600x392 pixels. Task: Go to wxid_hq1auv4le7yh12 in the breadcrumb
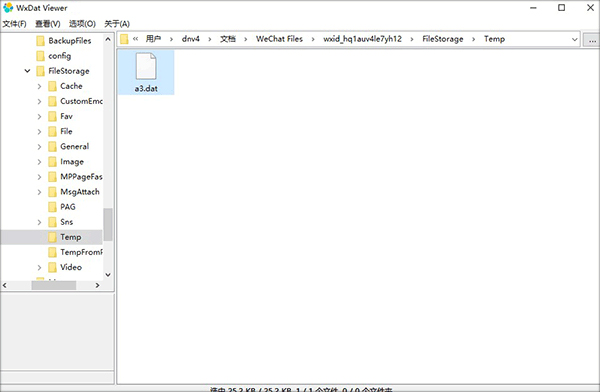(362, 39)
